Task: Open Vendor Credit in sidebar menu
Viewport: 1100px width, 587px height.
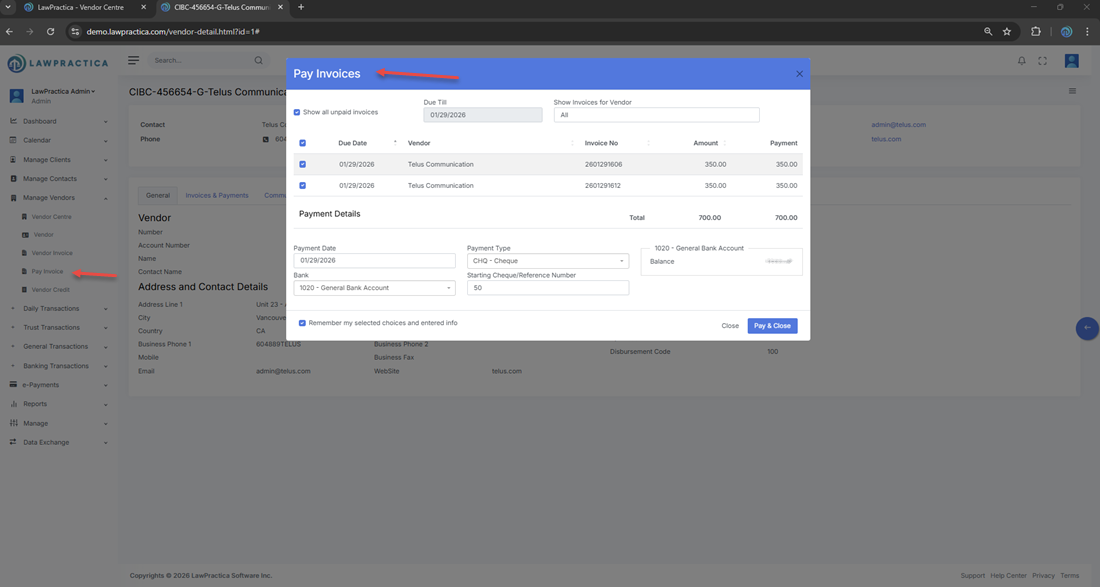Action: click(x=50, y=290)
